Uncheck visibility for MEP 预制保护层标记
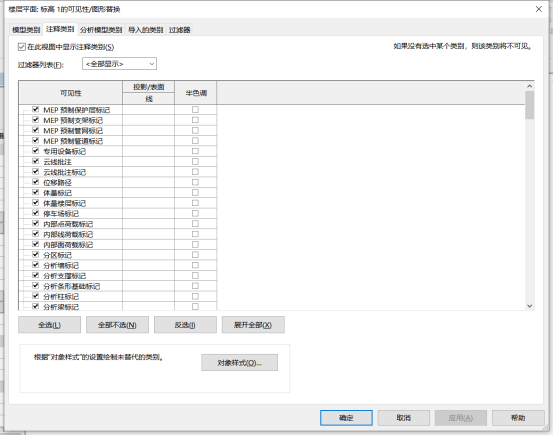 pos(35,109)
